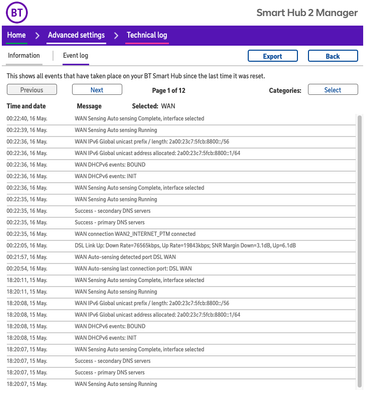Select the 00:22:36 IPv6 unicast prefix entry
The height and width of the screenshot is (400, 367).
181,142
